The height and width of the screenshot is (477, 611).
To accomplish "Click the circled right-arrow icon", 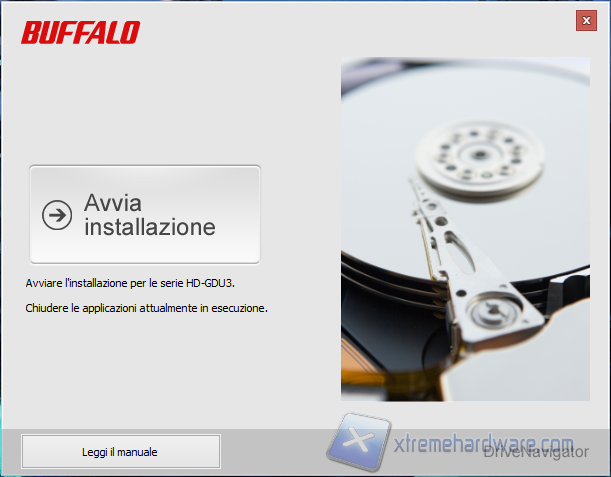I will point(57,215).
